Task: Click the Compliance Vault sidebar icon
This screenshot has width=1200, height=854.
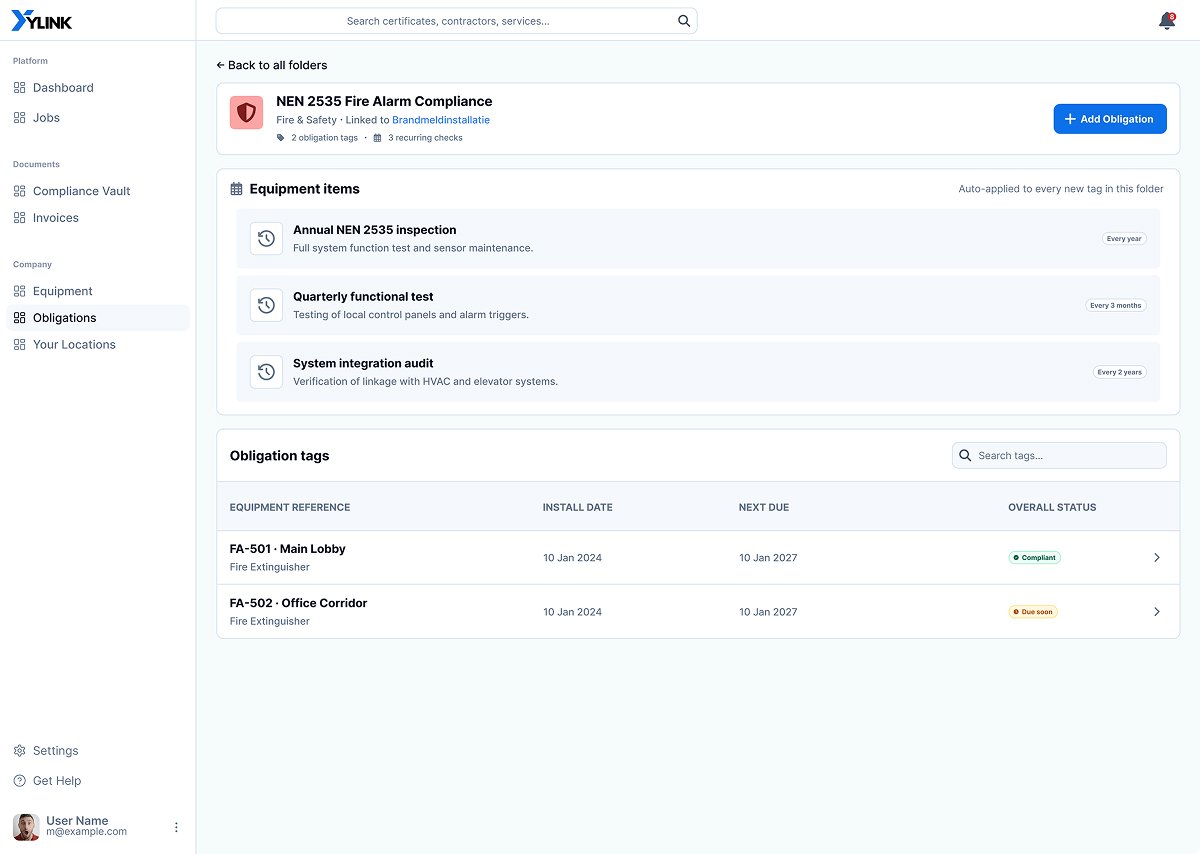Action: click(20, 191)
